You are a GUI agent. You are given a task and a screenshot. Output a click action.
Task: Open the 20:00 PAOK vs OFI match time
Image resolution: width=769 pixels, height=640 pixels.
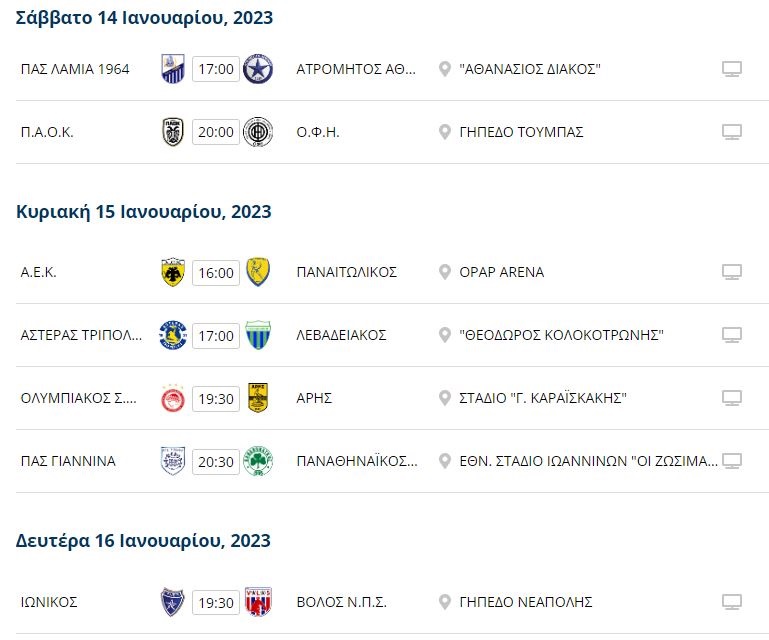point(216,132)
